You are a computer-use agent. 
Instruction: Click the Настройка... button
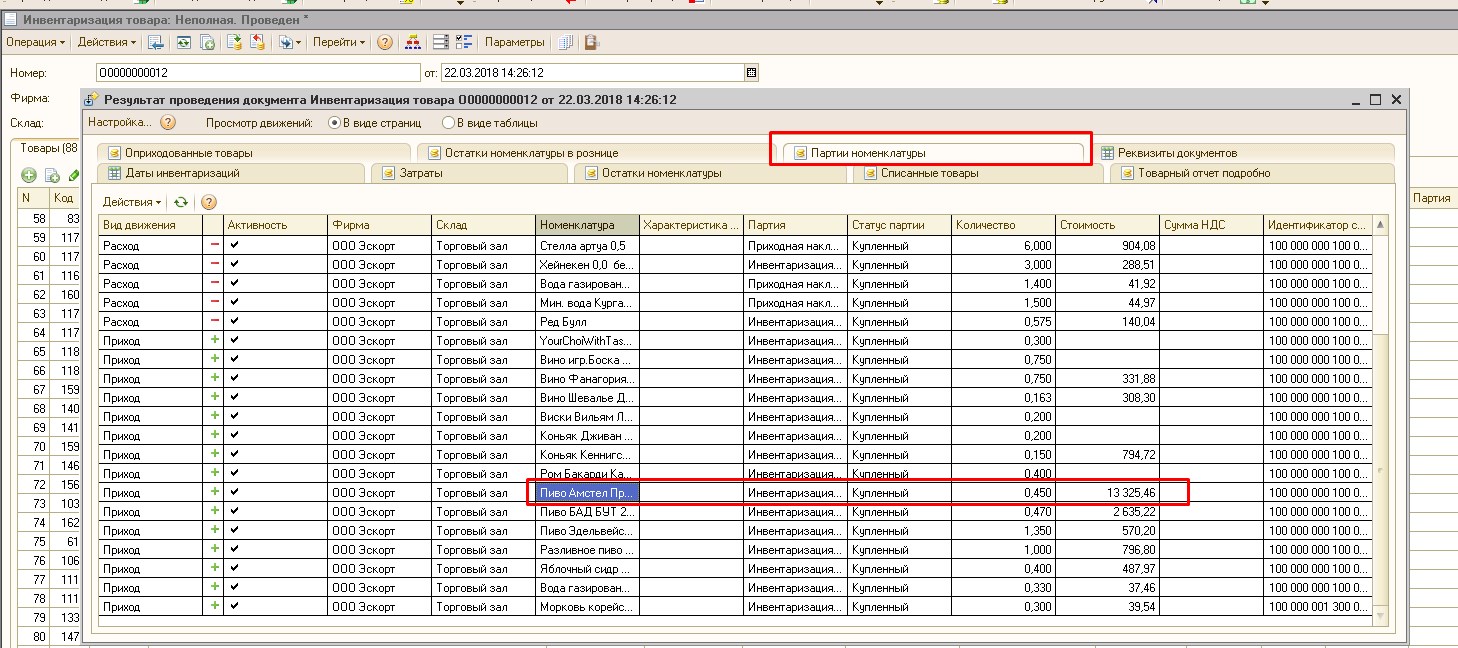[x=119, y=123]
